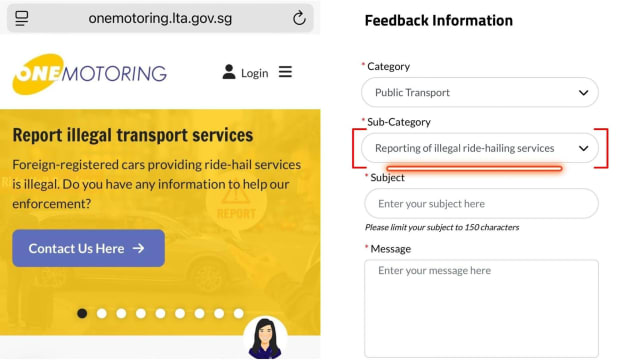640x360 pixels.
Task: Select the second carousel dot
Action: 102,313
